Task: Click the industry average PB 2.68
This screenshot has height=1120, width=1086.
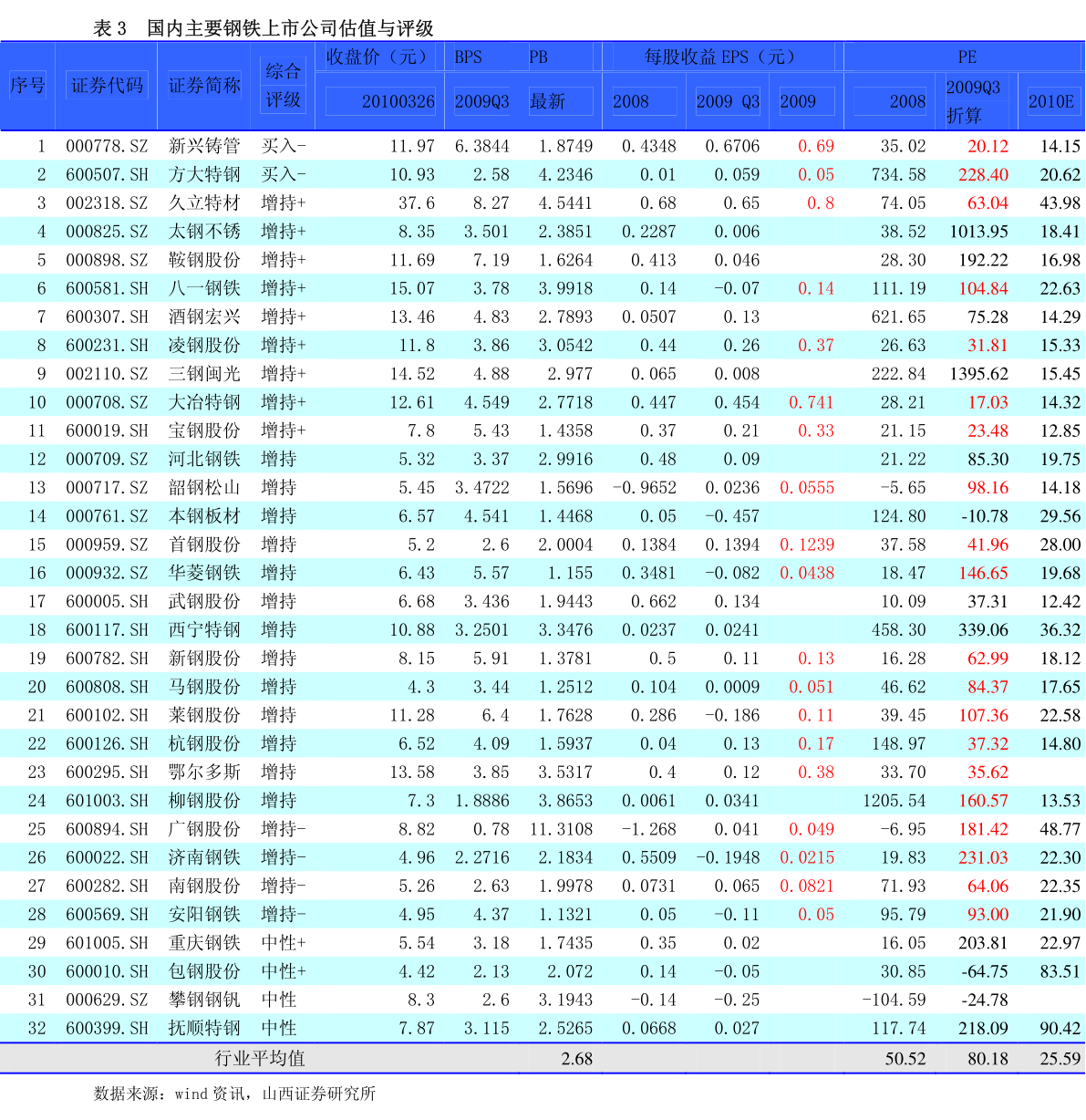Action: [577, 1058]
